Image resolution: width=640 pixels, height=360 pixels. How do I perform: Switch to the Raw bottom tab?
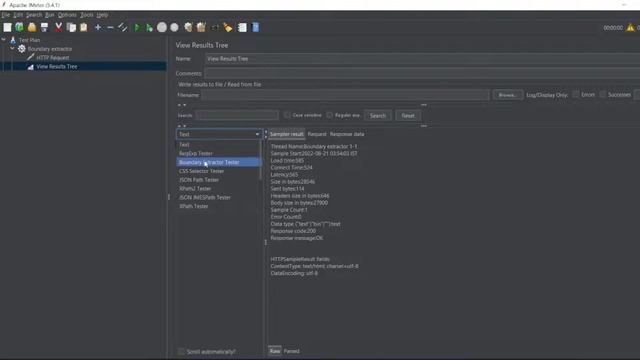pyautogui.click(x=275, y=351)
